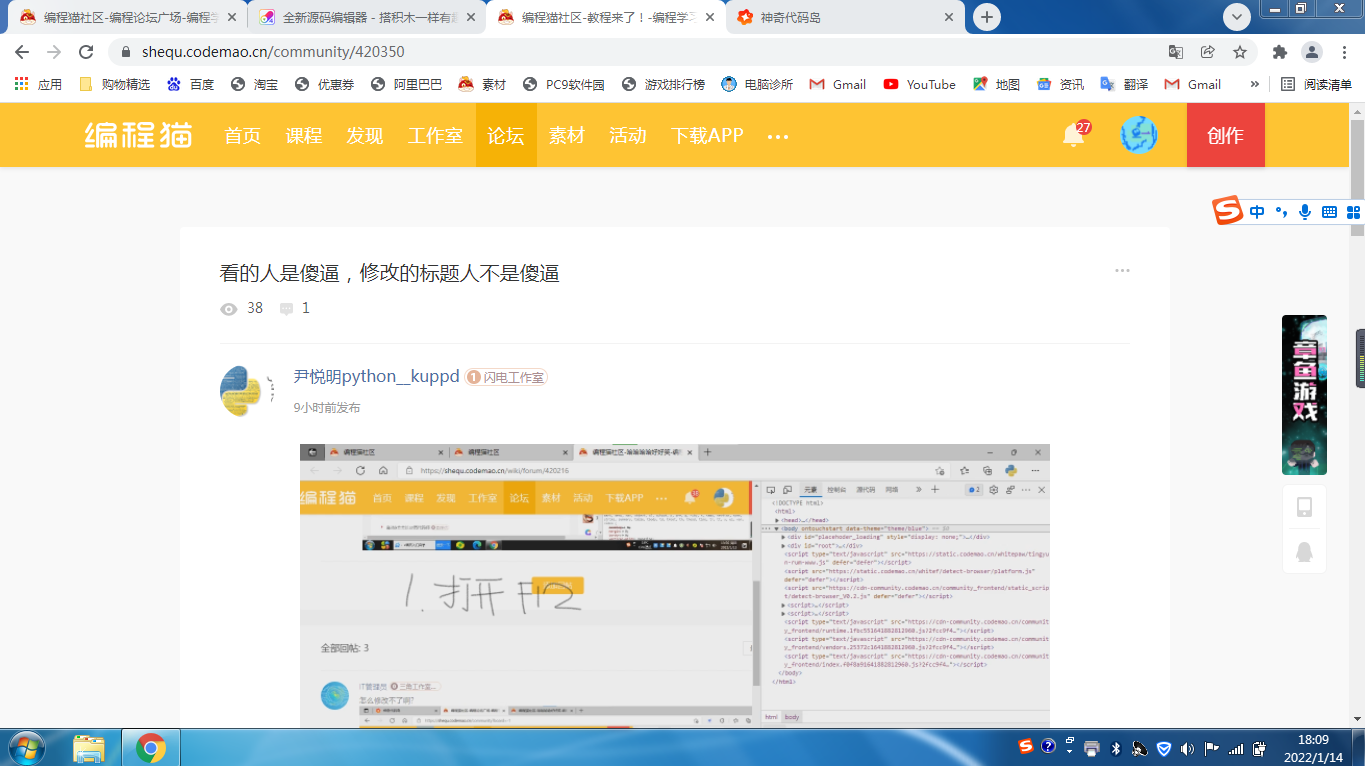Select 论坛 in the navigation bar
The width and height of the screenshot is (1365, 766).
coord(506,135)
